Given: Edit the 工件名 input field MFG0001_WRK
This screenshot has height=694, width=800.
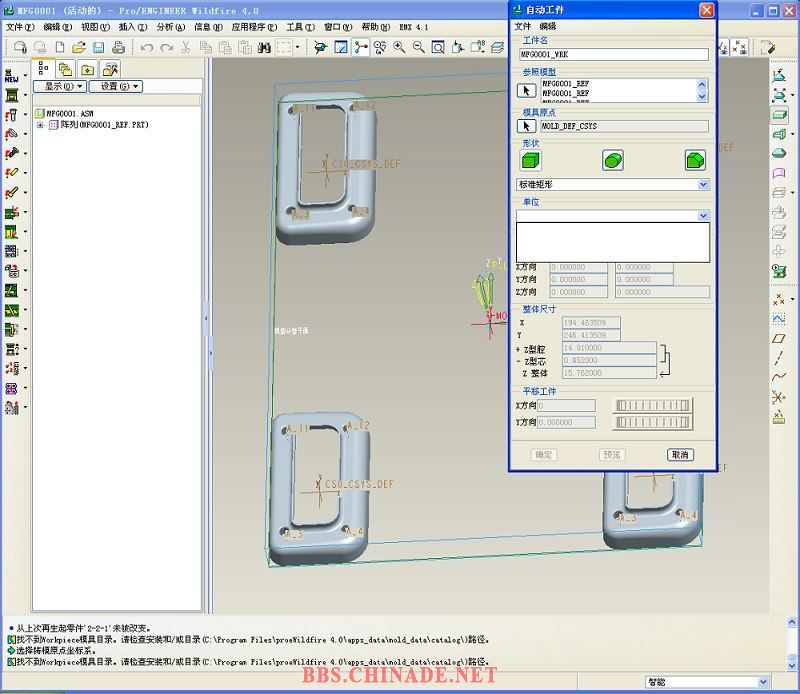Looking at the screenshot, I should click(614, 55).
